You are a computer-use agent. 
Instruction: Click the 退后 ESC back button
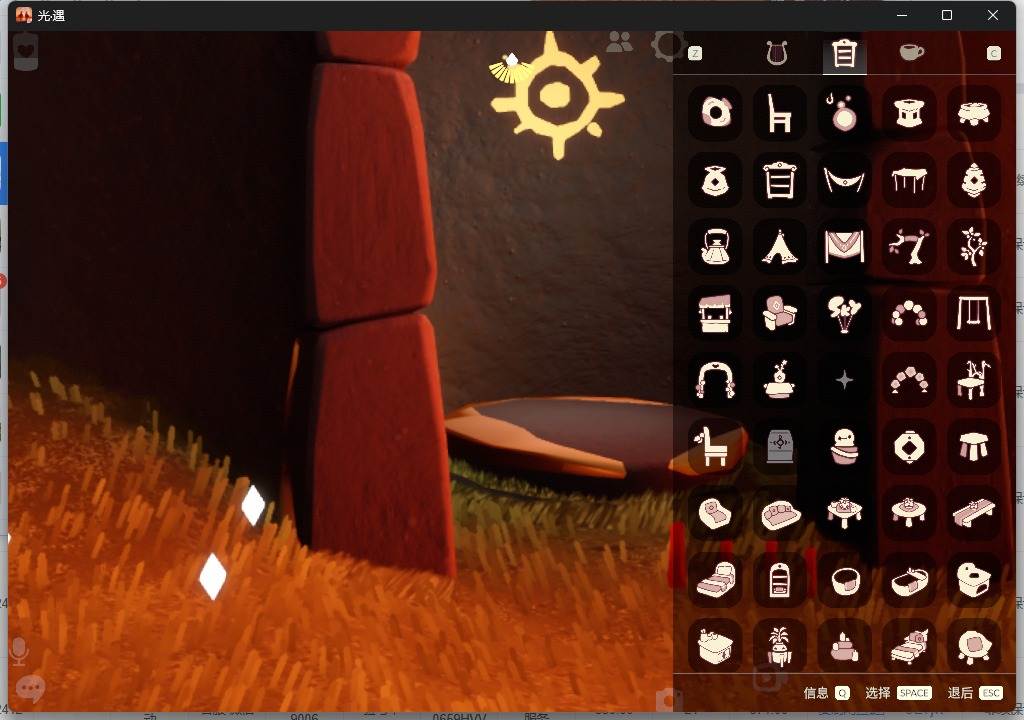tap(974, 693)
